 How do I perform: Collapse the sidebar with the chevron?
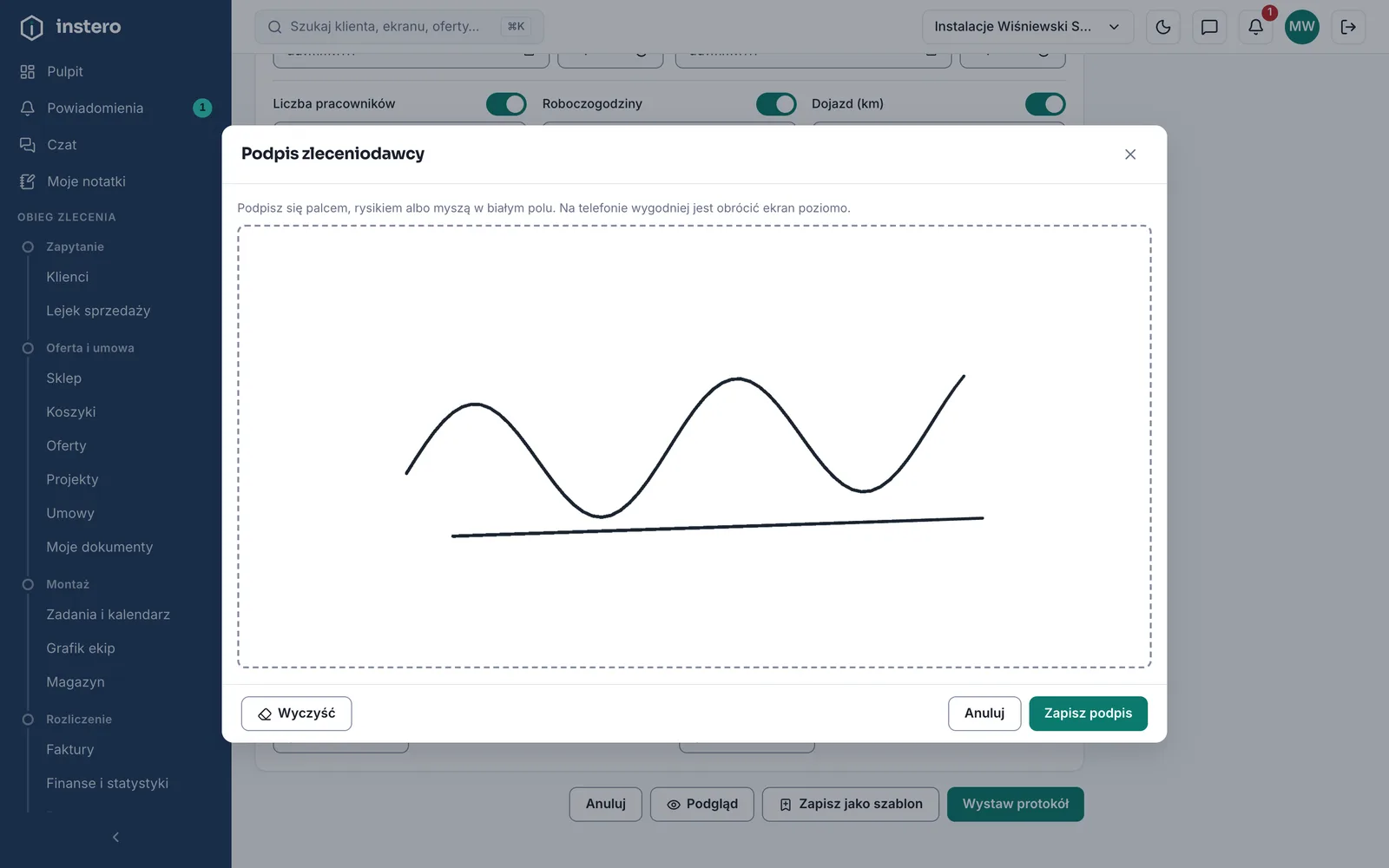pos(115,837)
